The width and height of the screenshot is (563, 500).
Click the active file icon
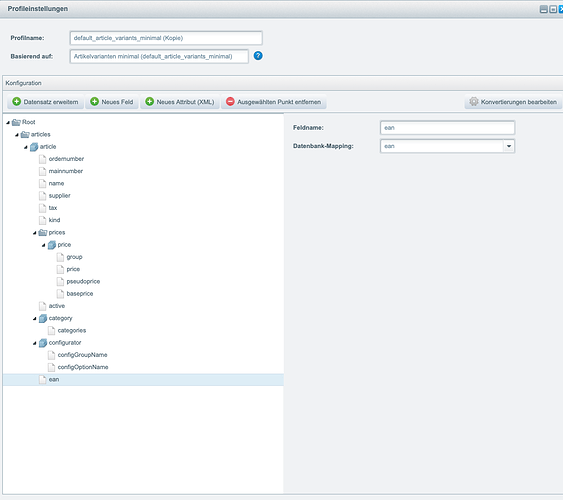tap(43, 306)
